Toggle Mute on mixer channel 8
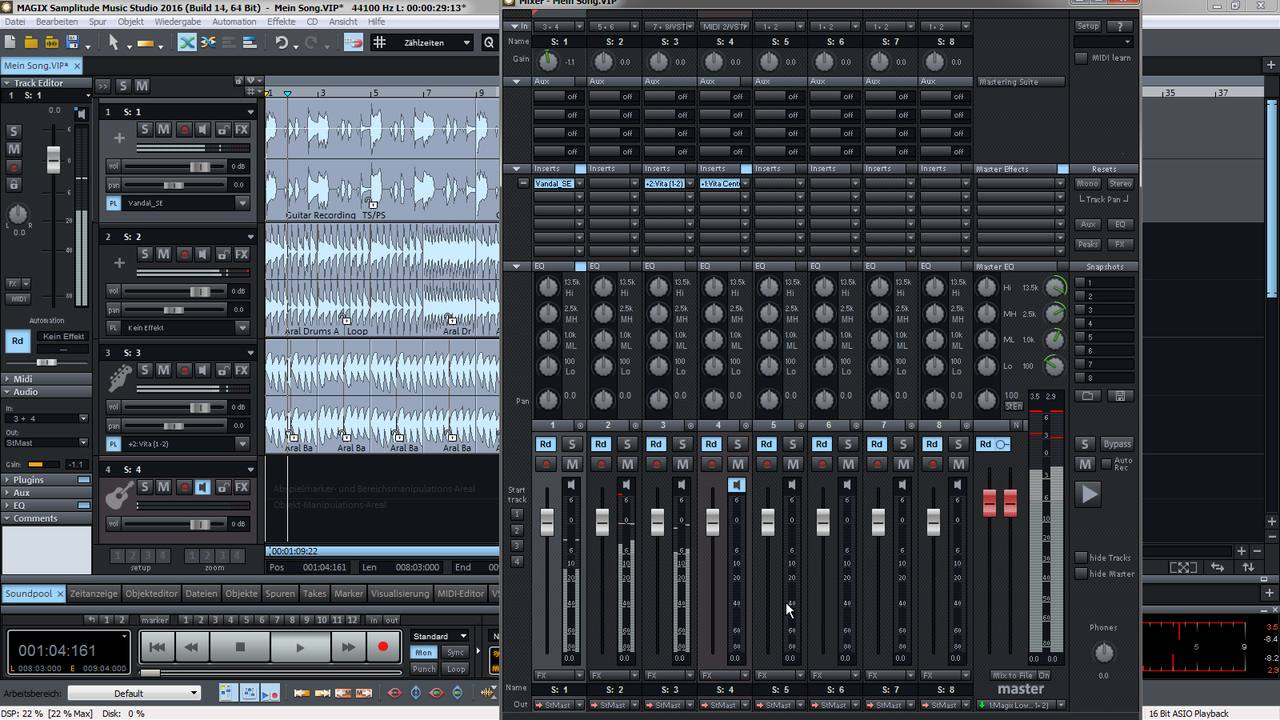Screen dimensions: 1280x720 (x=958, y=464)
